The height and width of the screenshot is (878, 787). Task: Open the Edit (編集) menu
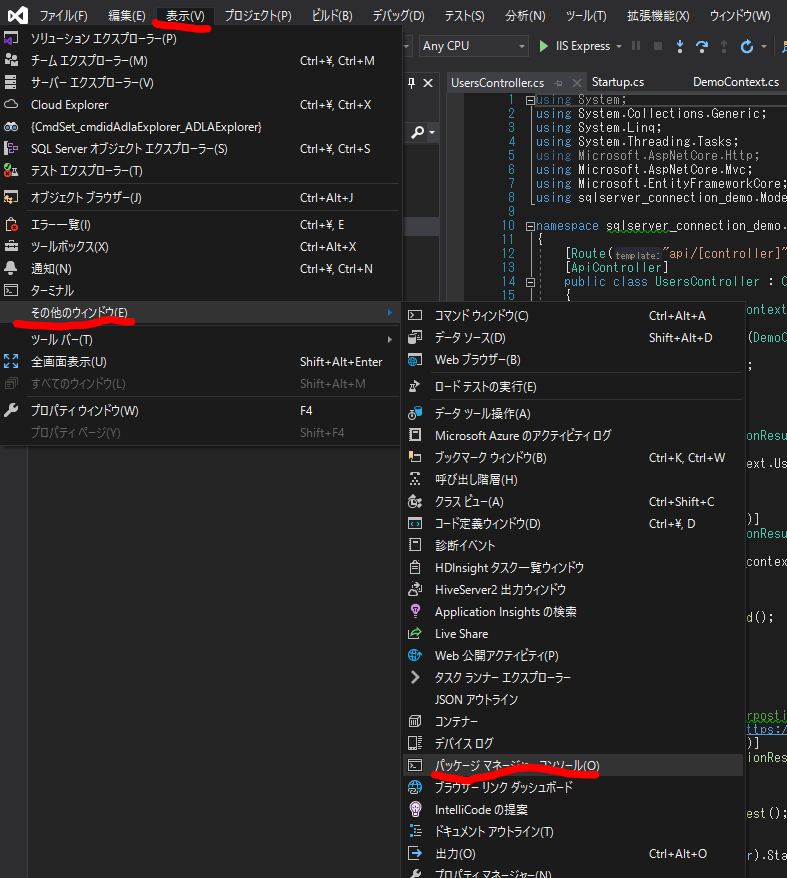point(127,16)
